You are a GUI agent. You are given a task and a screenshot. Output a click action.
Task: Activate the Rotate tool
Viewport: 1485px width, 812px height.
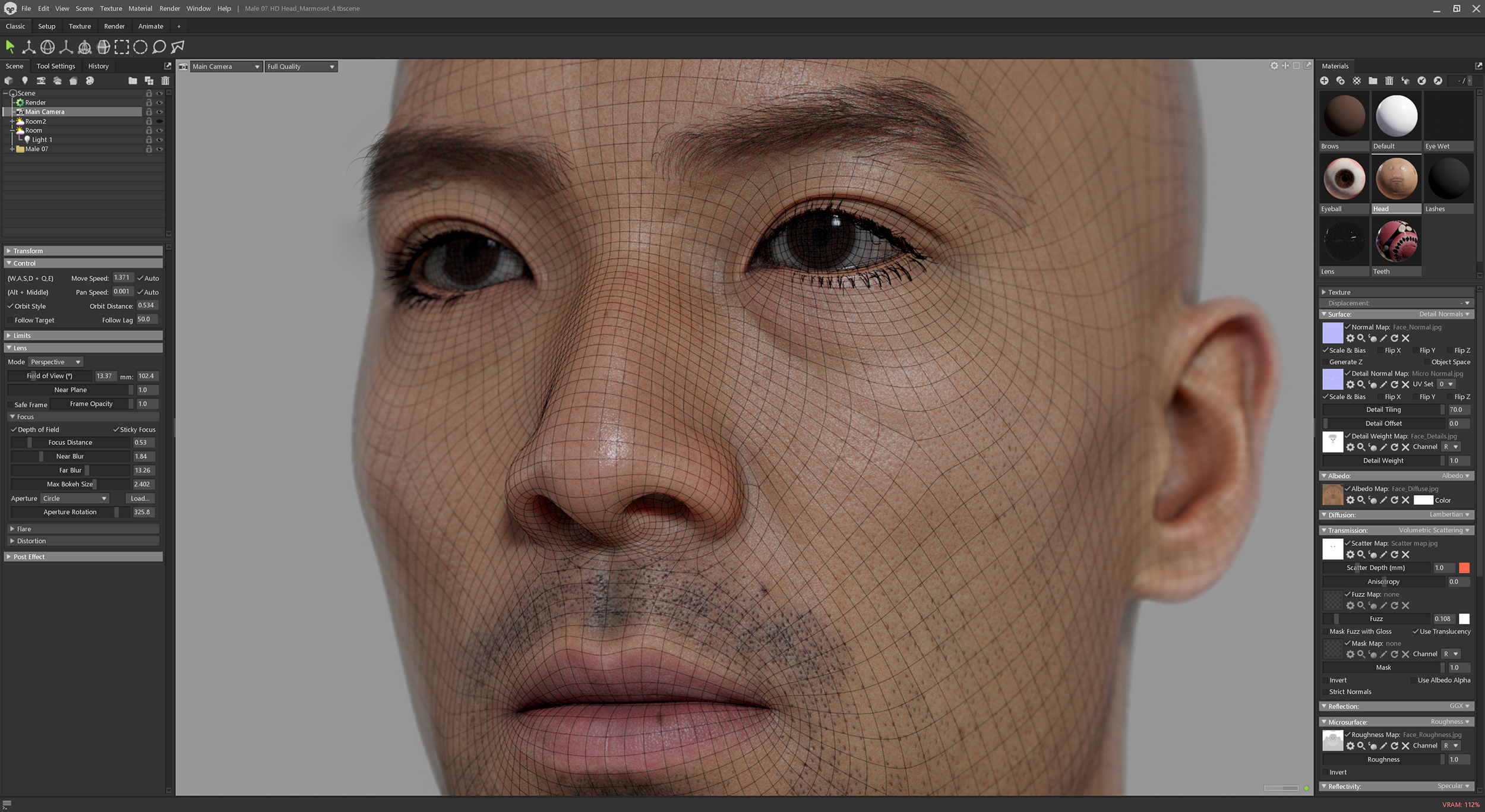click(x=47, y=47)
